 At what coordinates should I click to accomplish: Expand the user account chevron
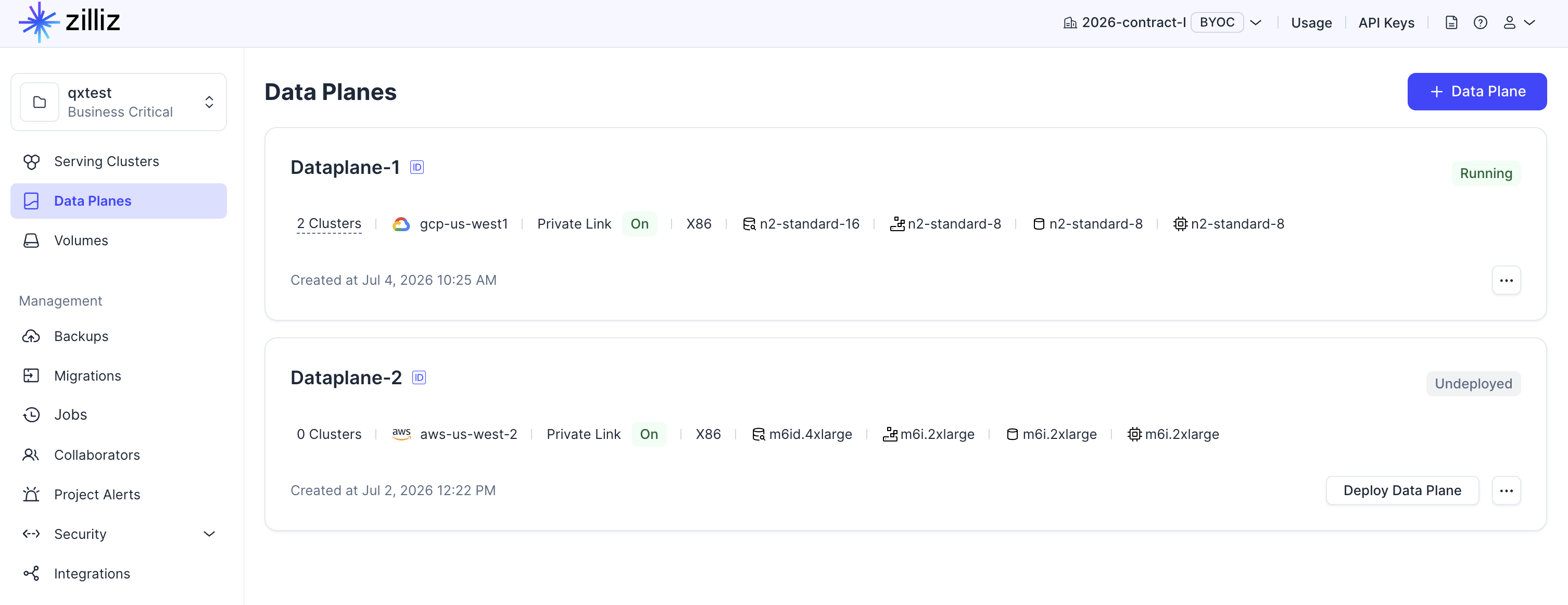1529,22
